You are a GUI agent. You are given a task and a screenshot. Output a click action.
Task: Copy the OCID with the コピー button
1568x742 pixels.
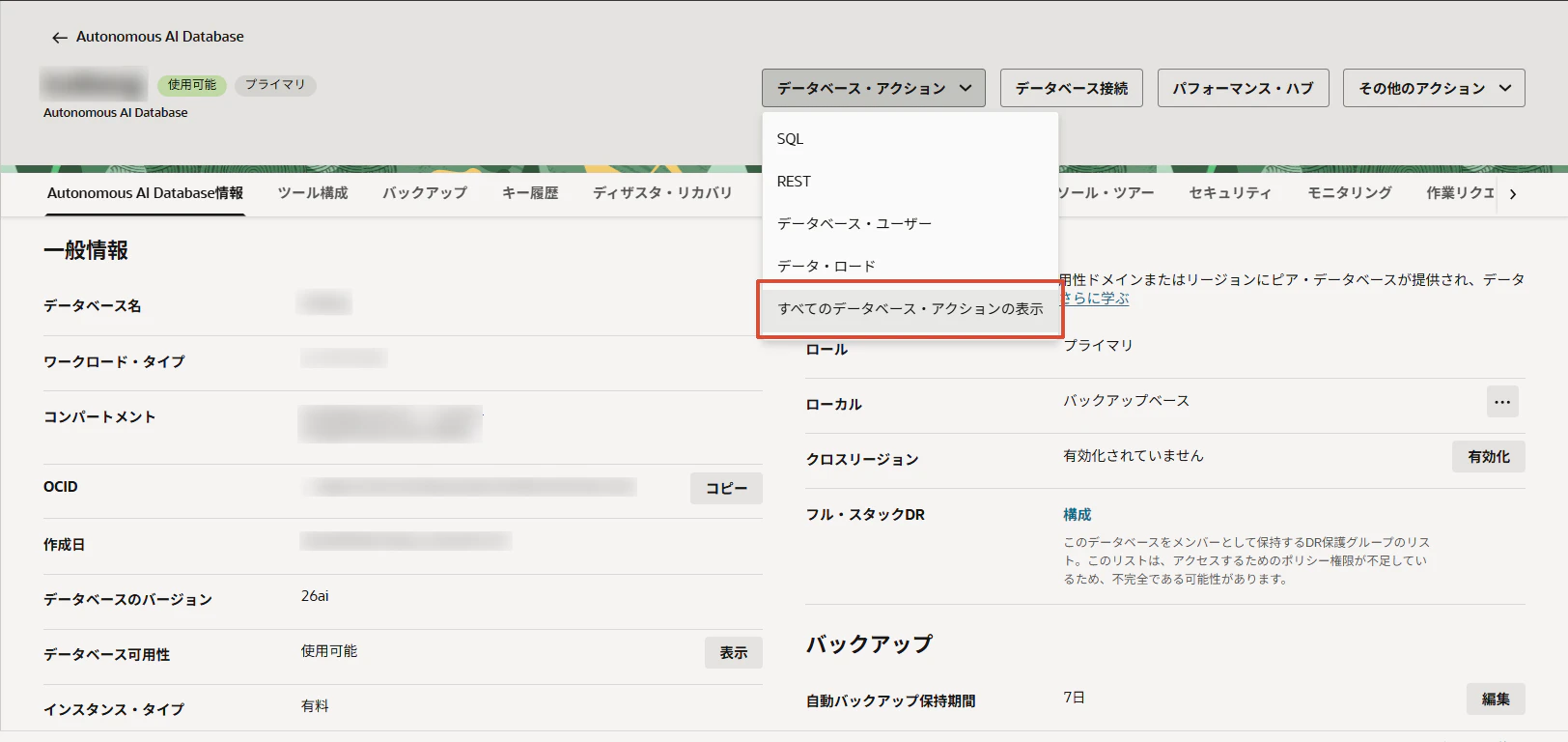[726, 489]
